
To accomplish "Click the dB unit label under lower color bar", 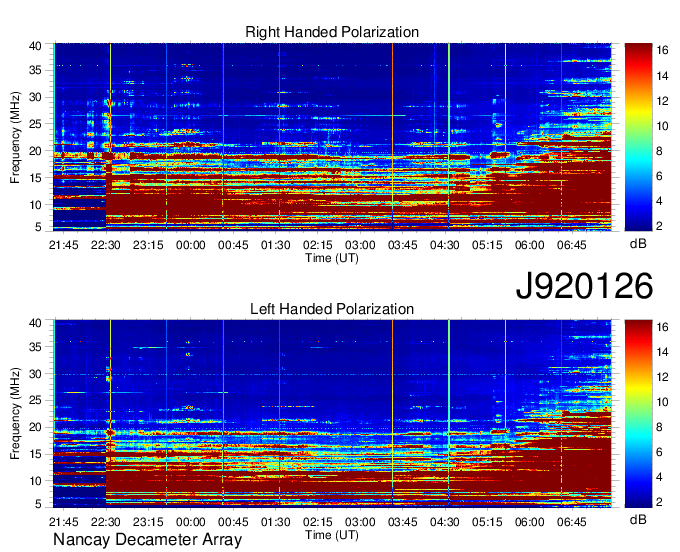I will [638, 519].
